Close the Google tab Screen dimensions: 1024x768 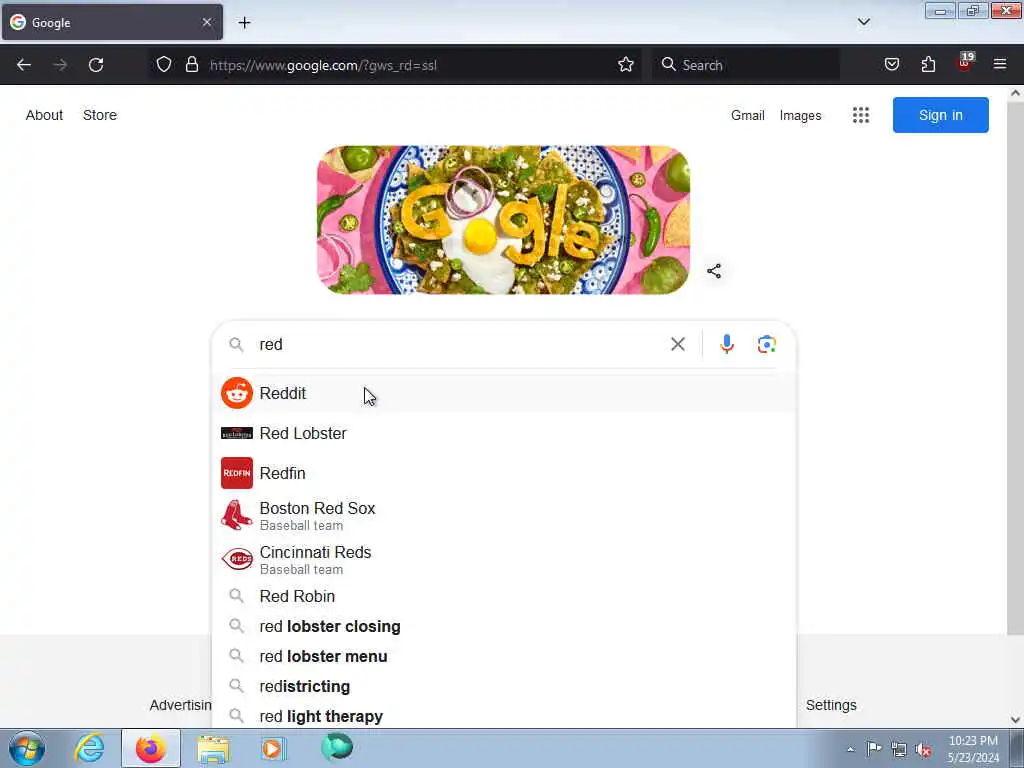click(x=207, y=22)
